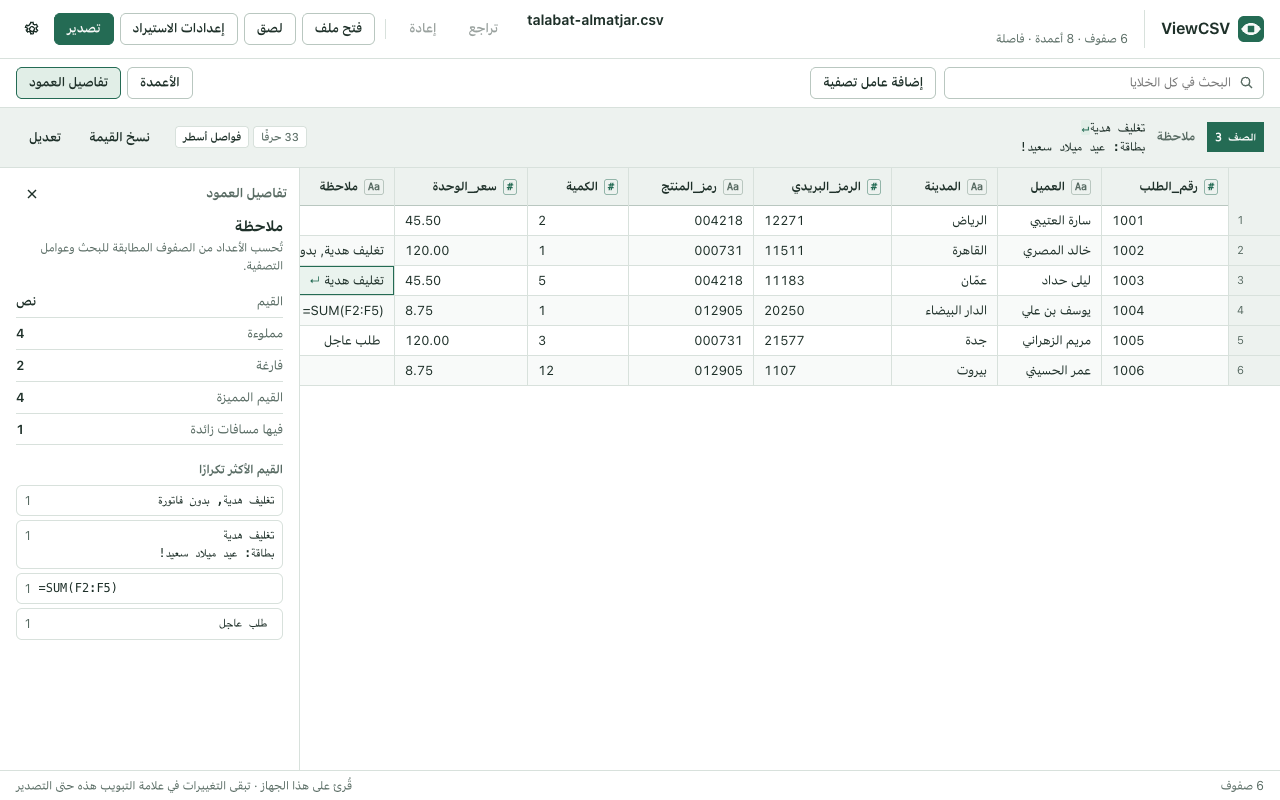Viewport: 1280px width, 800px height.
Task: Click the city cell القاهرة
Action: [x=945, y=251]
